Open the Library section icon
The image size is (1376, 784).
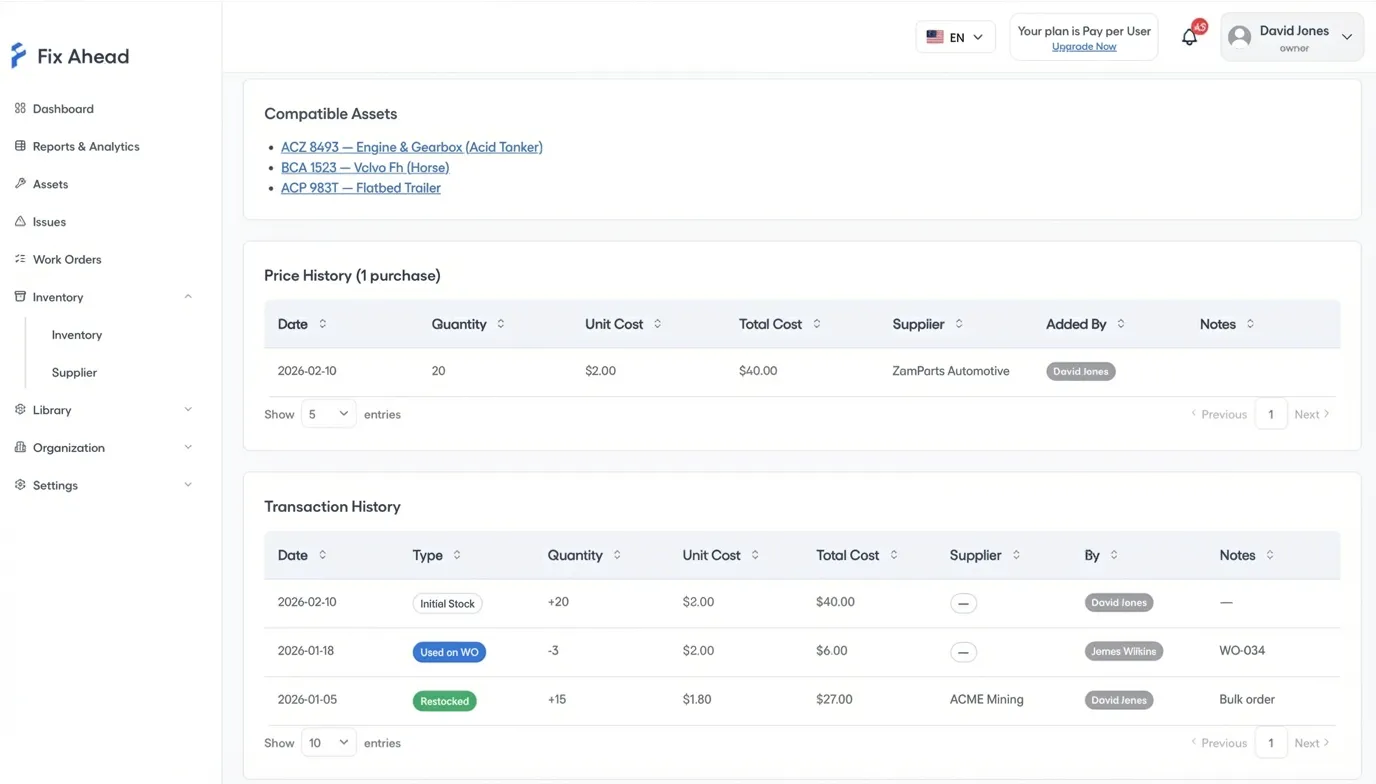20,409
